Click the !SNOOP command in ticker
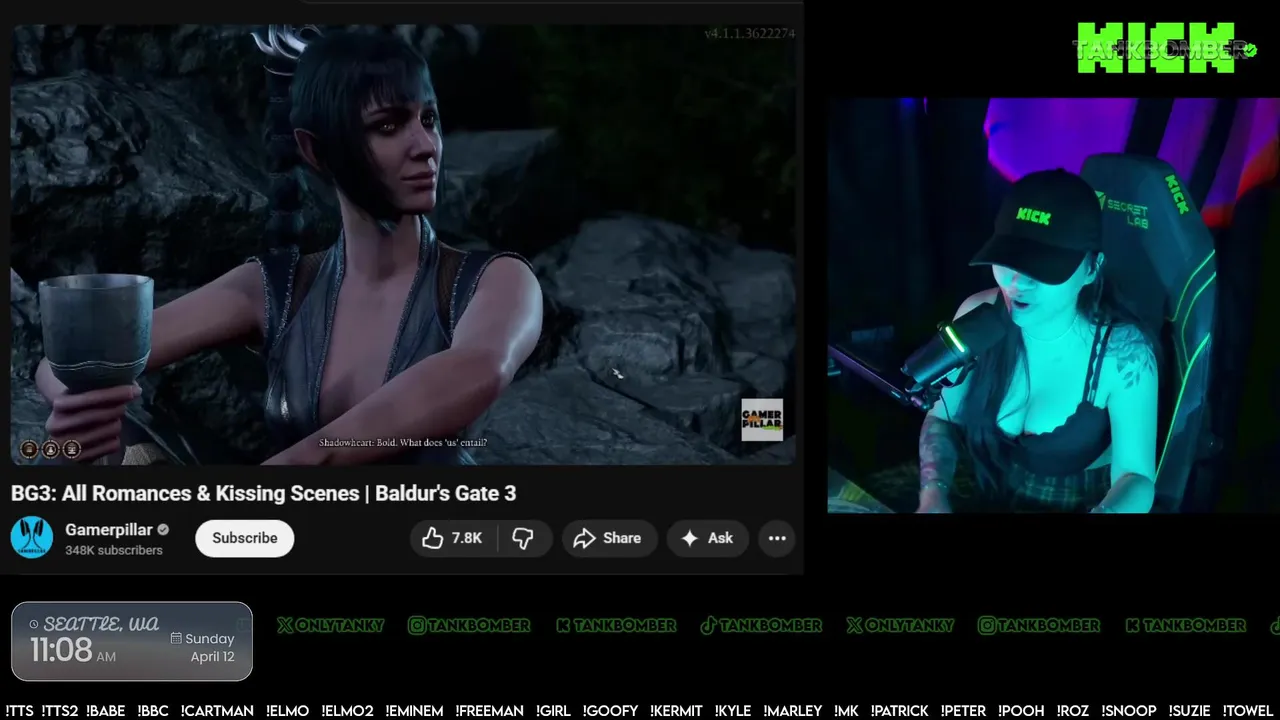Viewport: 1280px width, 720px height. 1130,711
